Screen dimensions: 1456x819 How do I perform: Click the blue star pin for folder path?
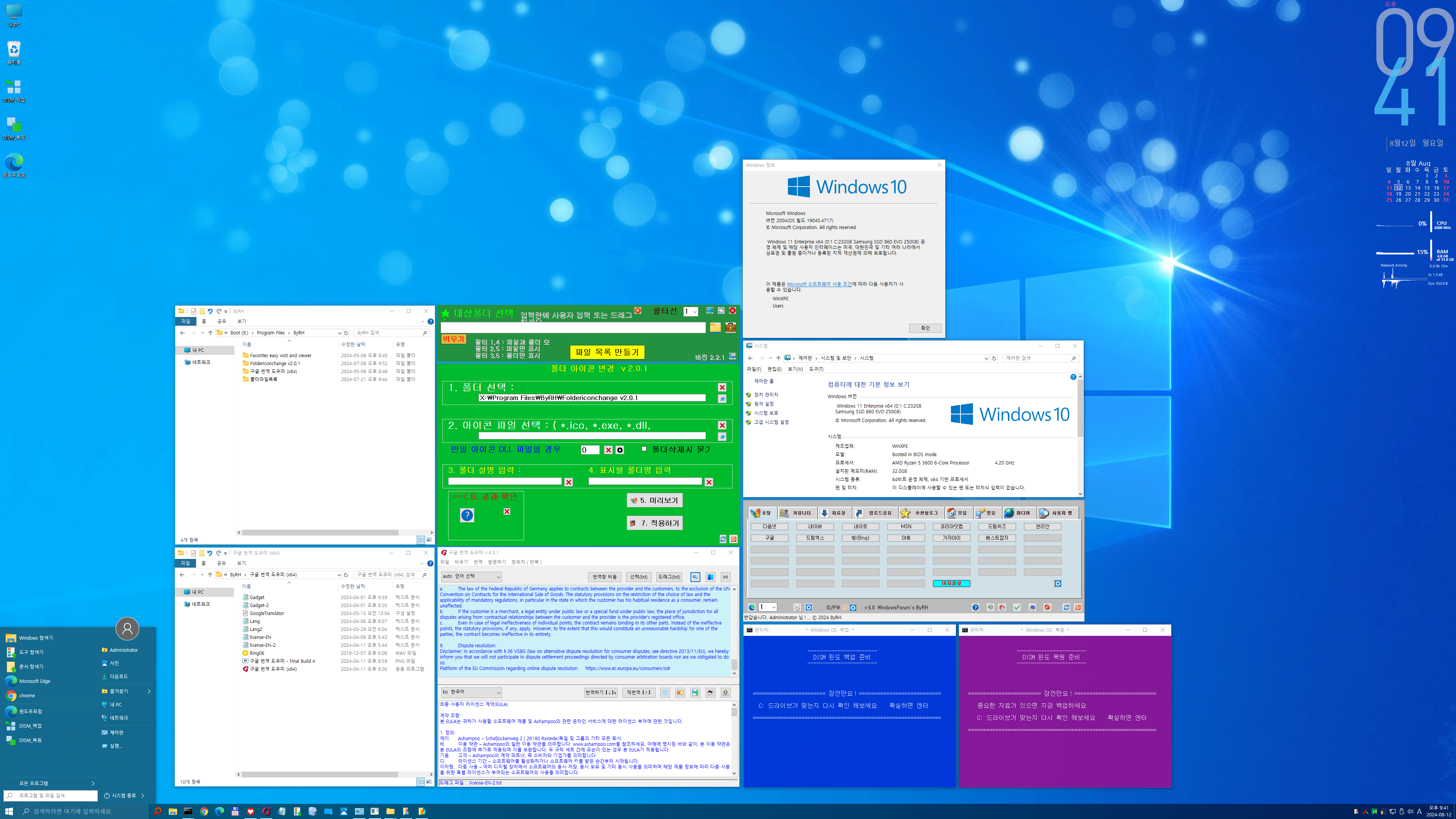722,399
